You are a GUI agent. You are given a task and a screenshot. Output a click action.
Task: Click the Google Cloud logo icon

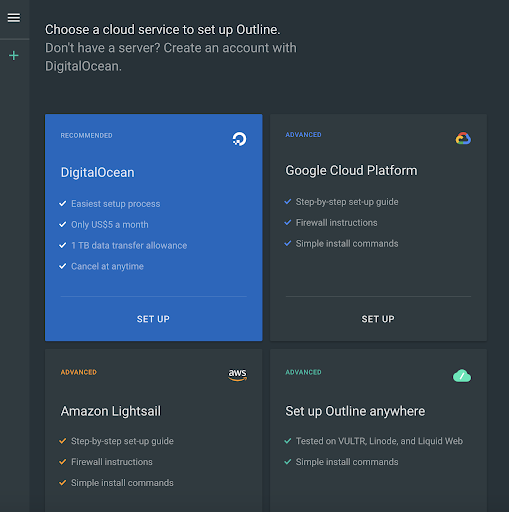(x=463, y=138)
